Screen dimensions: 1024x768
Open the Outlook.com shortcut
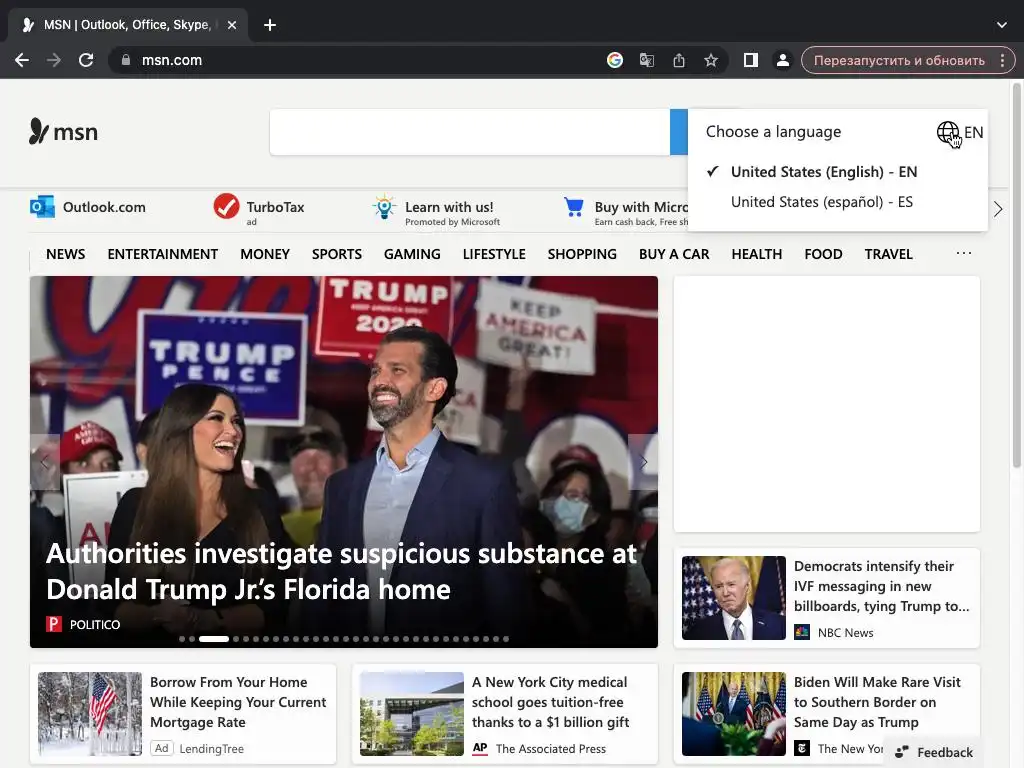[x=88, y=207]
